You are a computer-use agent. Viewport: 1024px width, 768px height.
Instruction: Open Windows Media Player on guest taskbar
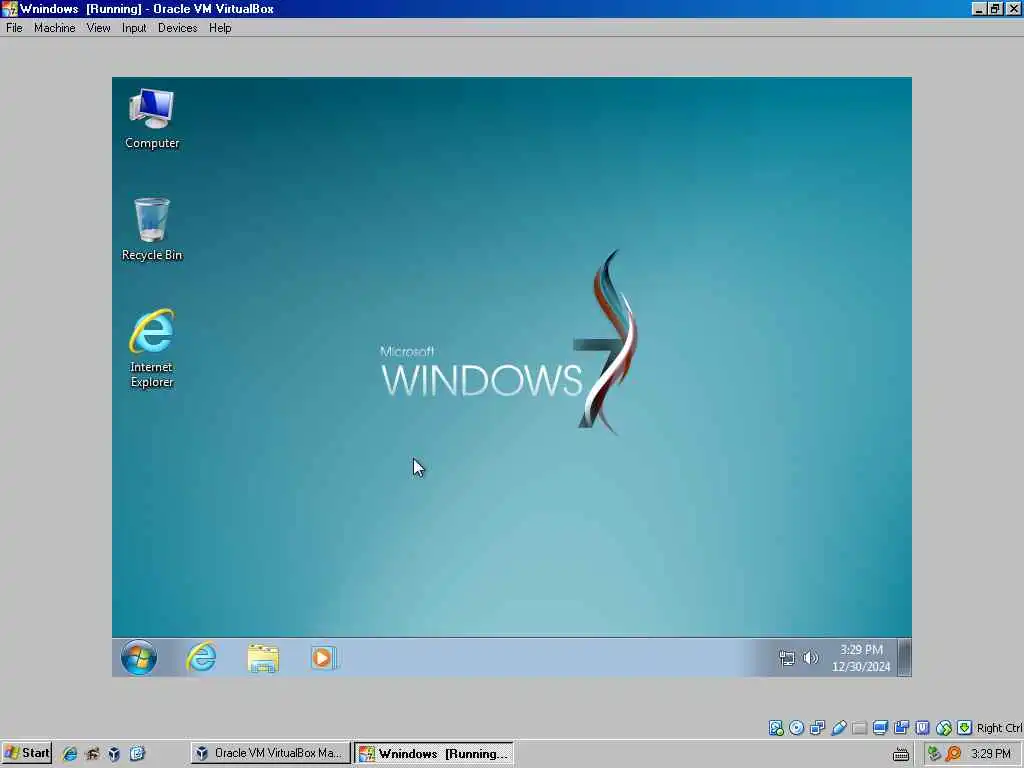[324, 658]
